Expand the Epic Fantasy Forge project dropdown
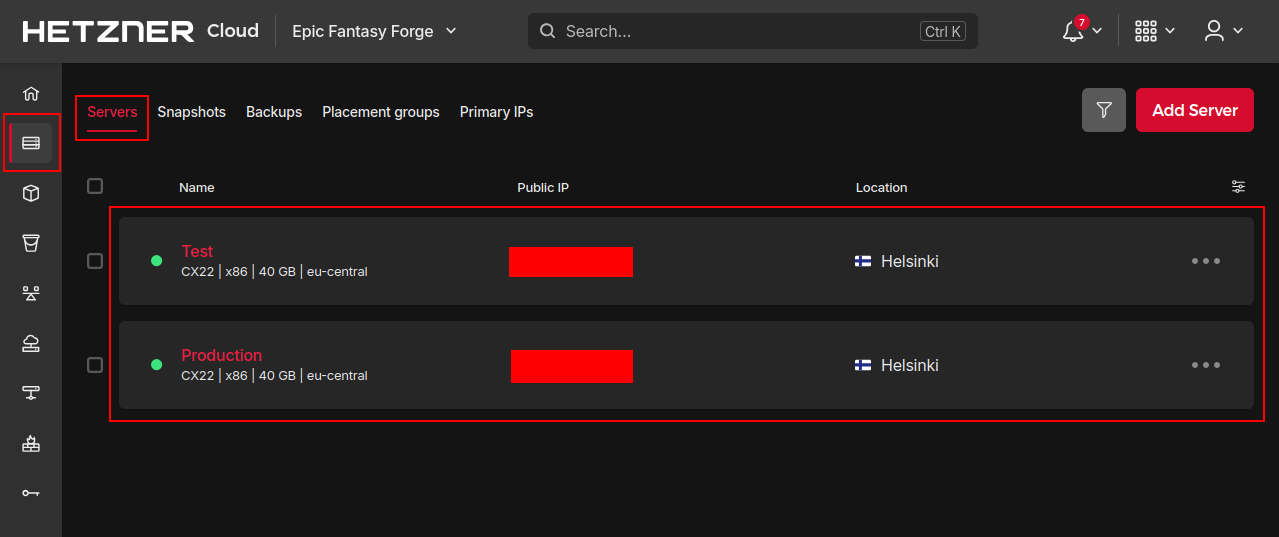The width and height of the screenshot is (1279, 537). [374, 31]
